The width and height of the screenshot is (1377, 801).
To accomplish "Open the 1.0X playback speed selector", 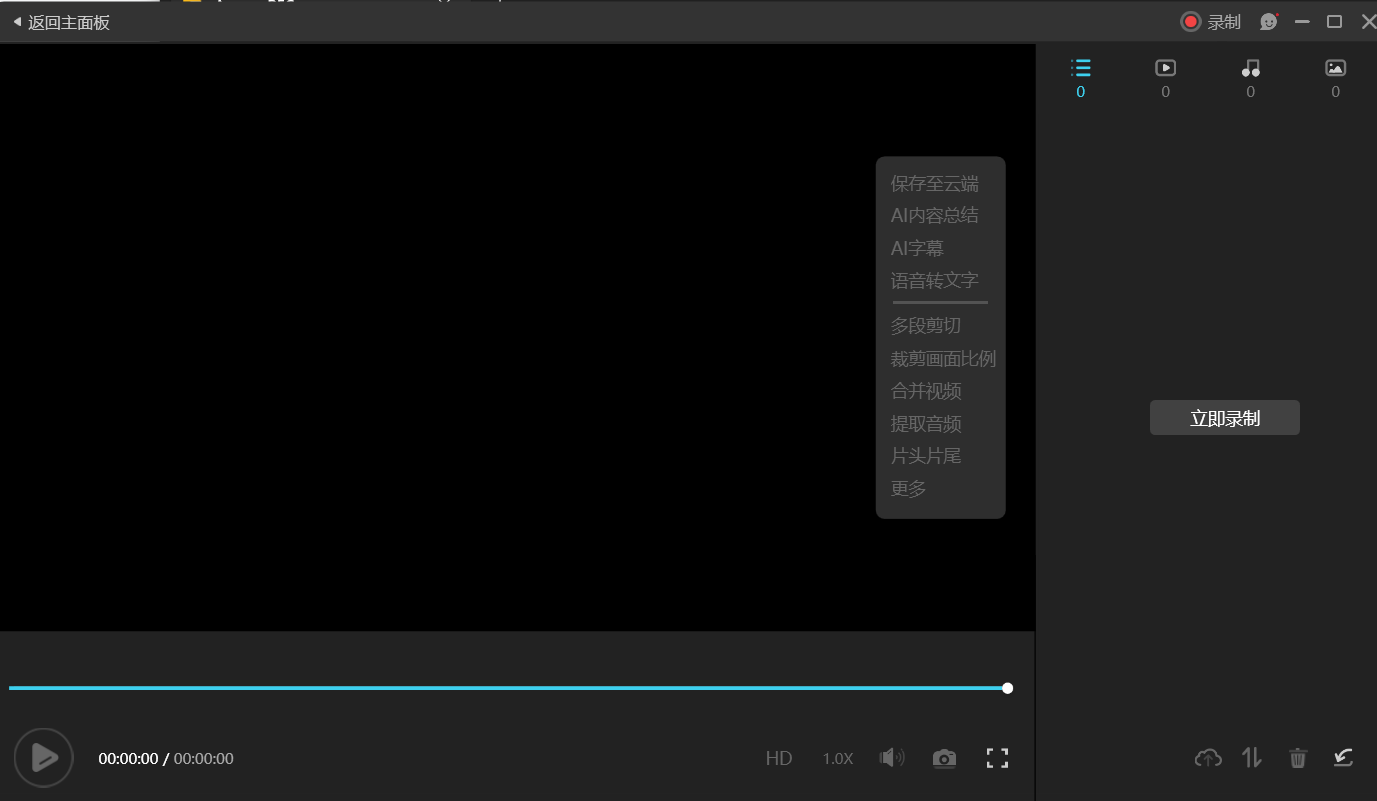I will [x=838, y=758].
